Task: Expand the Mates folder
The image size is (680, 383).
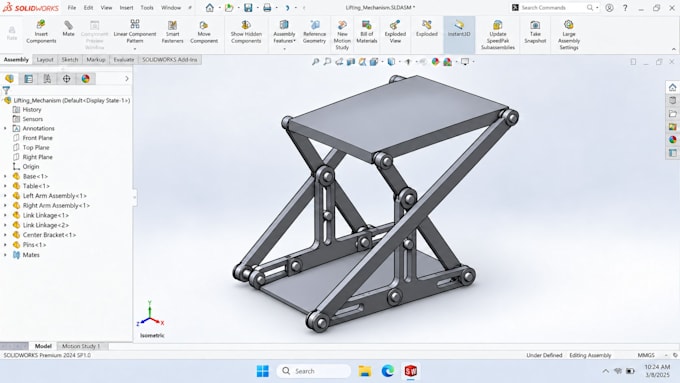Action: click(x=5, y=255)
